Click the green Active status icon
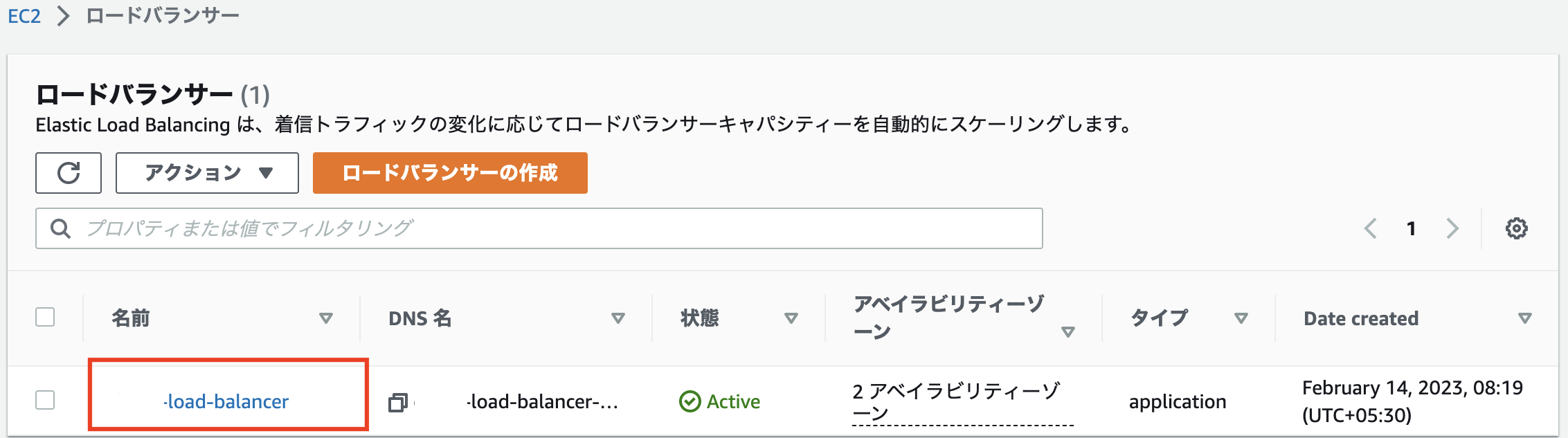Screen dimensions: 1568x438 pyautogui.click(x=690, y=401)
